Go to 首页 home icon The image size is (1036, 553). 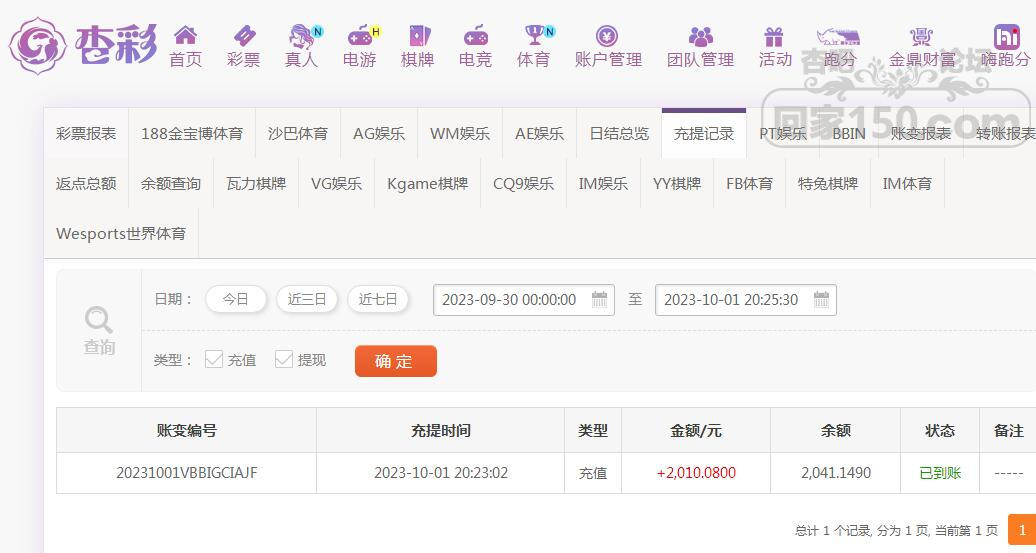tap(185, 35)
